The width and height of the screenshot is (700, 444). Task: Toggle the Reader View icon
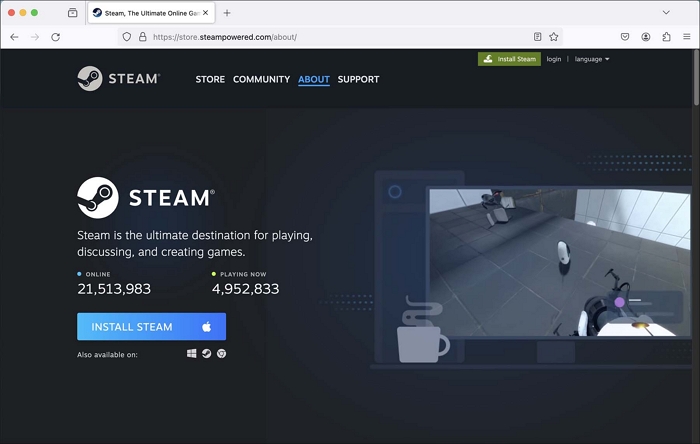click(x=538, y=37)
